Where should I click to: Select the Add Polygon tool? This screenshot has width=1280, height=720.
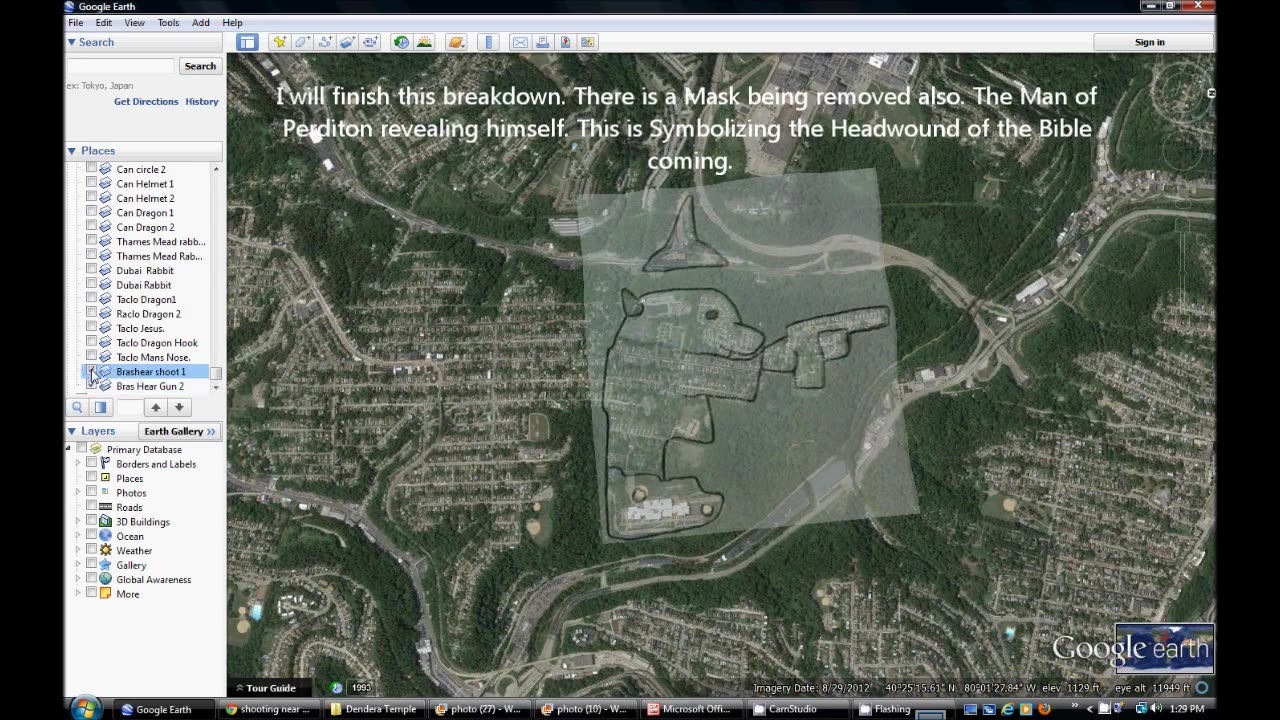pyautogui.click(x=302, y=42)
